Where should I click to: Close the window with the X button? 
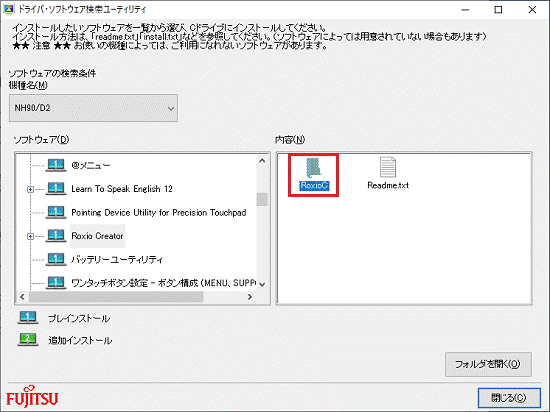pyautogui.click(x=532, y=9)
